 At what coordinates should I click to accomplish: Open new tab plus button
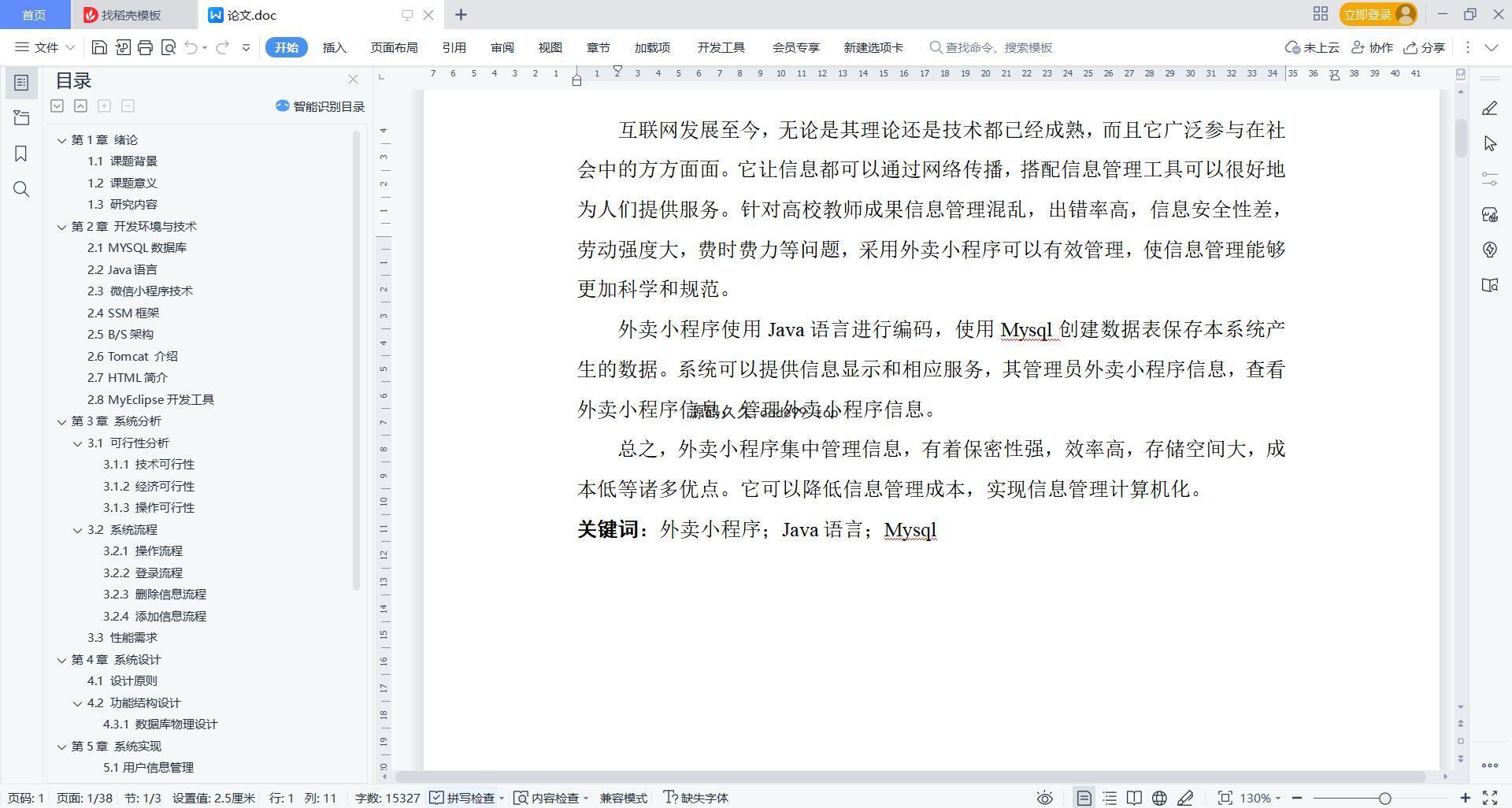click(x=461, y=14)
